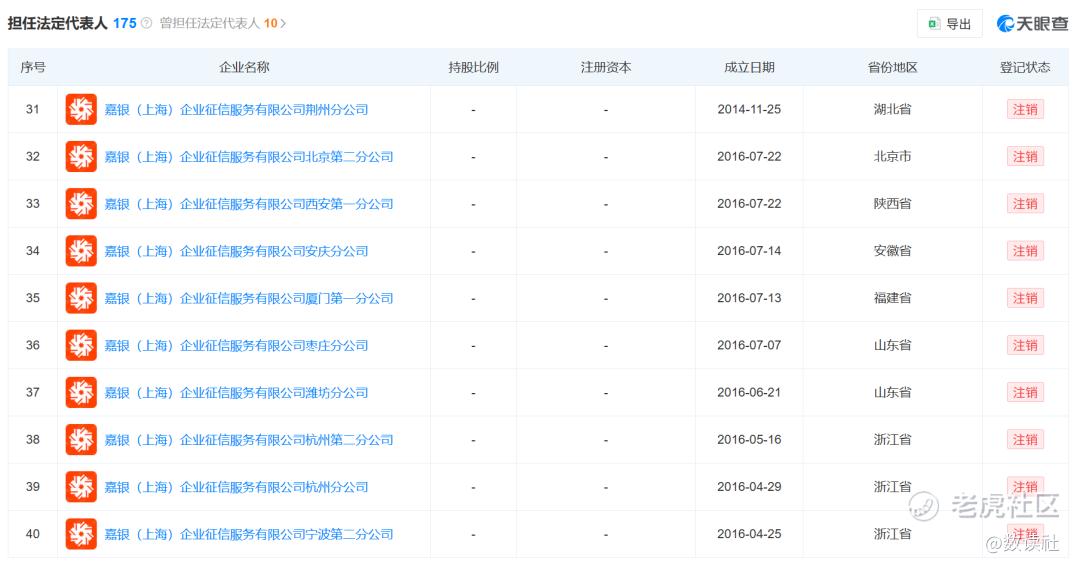Click the 注册资本 column header

[605, 67]
